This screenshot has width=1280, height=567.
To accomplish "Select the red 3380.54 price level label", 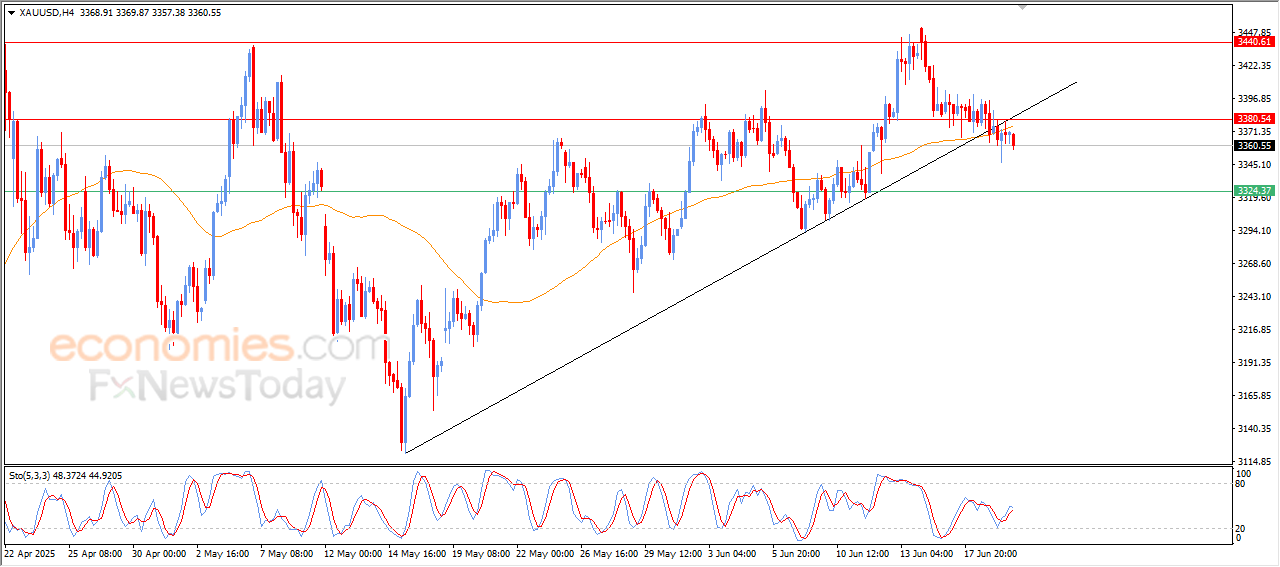I will click(x=1254, y=119).
